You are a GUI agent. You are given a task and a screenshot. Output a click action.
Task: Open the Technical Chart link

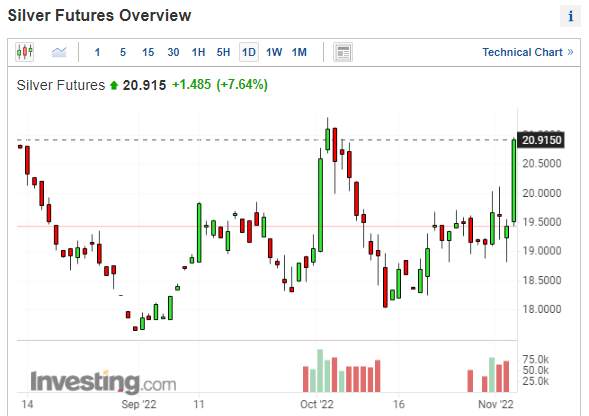point(528,52)
